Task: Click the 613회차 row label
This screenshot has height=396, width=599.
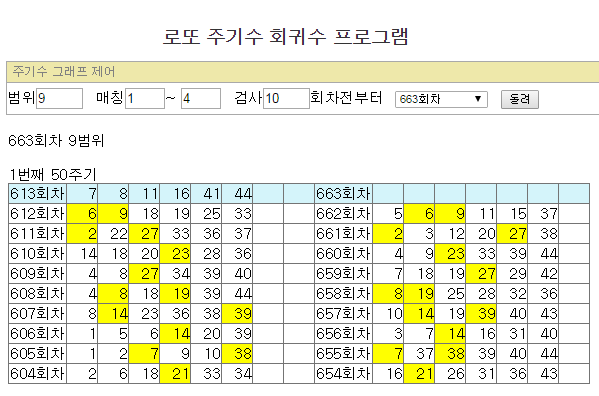Action: point(37,194)
